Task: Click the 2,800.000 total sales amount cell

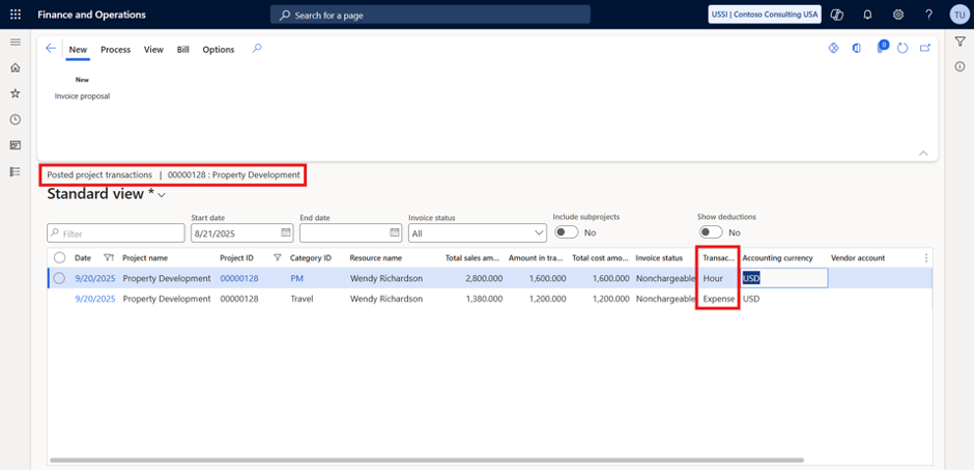Action: [484, 278]
